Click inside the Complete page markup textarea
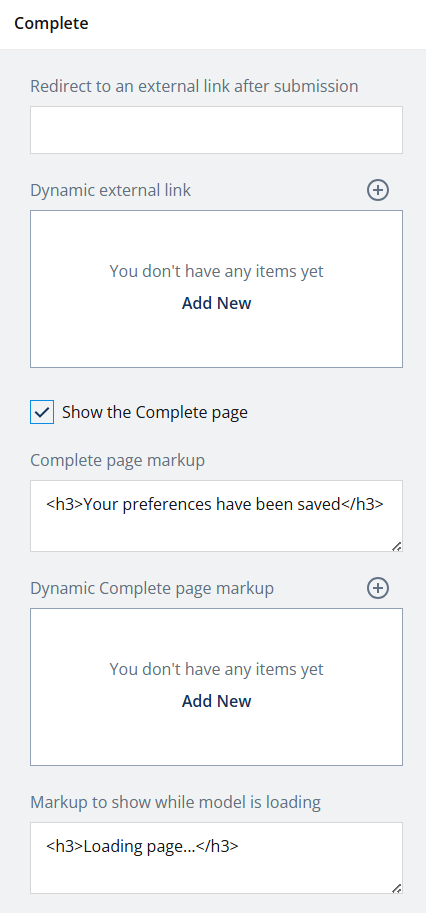This screenshot has height=913, width=426. click(x=216, y=516)
